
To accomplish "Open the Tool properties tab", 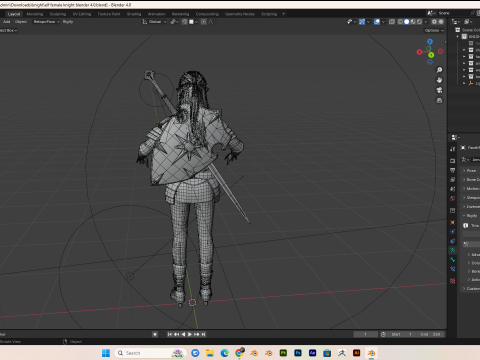I will point(452,149).
